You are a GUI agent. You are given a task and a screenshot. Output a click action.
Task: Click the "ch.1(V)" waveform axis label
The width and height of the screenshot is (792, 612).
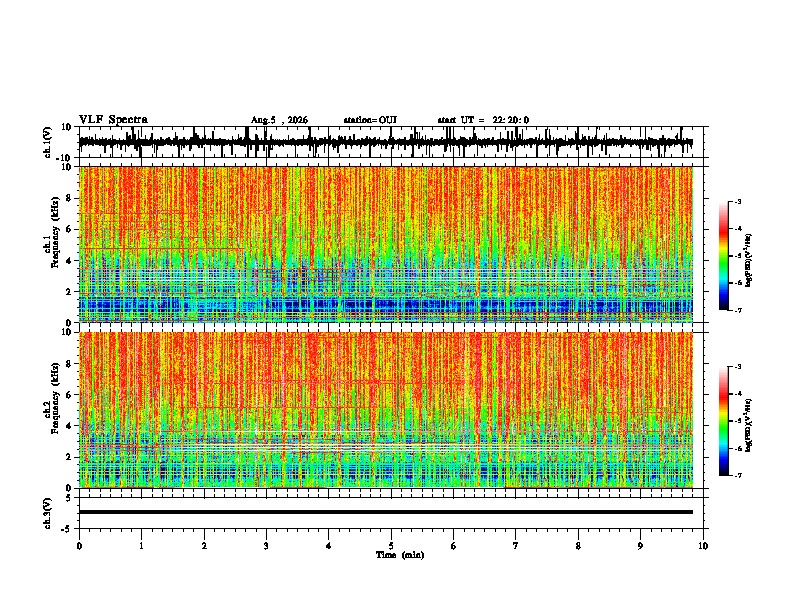(x=48, y=142)
